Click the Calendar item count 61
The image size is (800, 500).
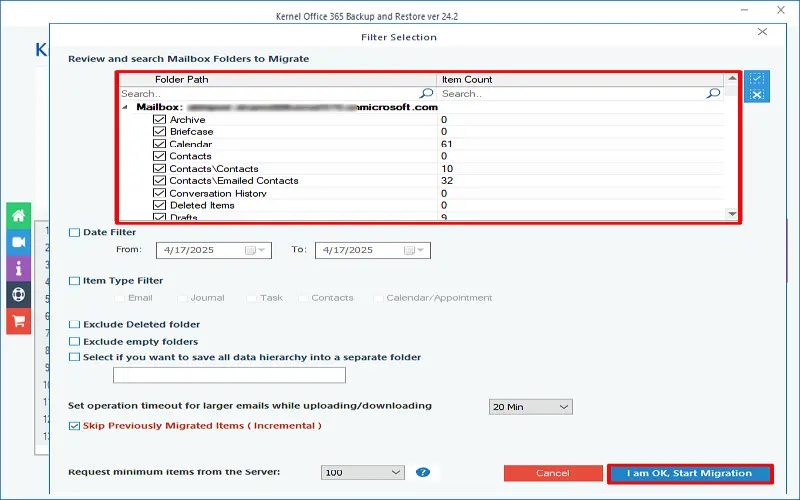tap(447, 144)
